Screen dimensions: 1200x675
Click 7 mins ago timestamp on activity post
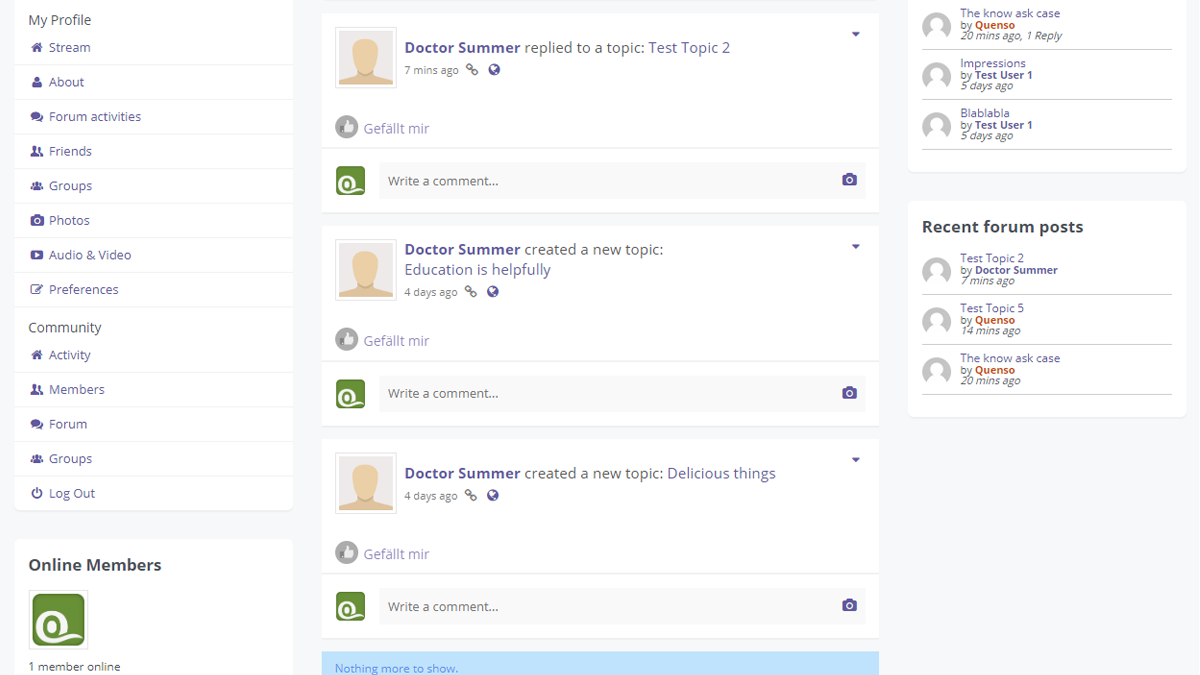coord(431,70)
